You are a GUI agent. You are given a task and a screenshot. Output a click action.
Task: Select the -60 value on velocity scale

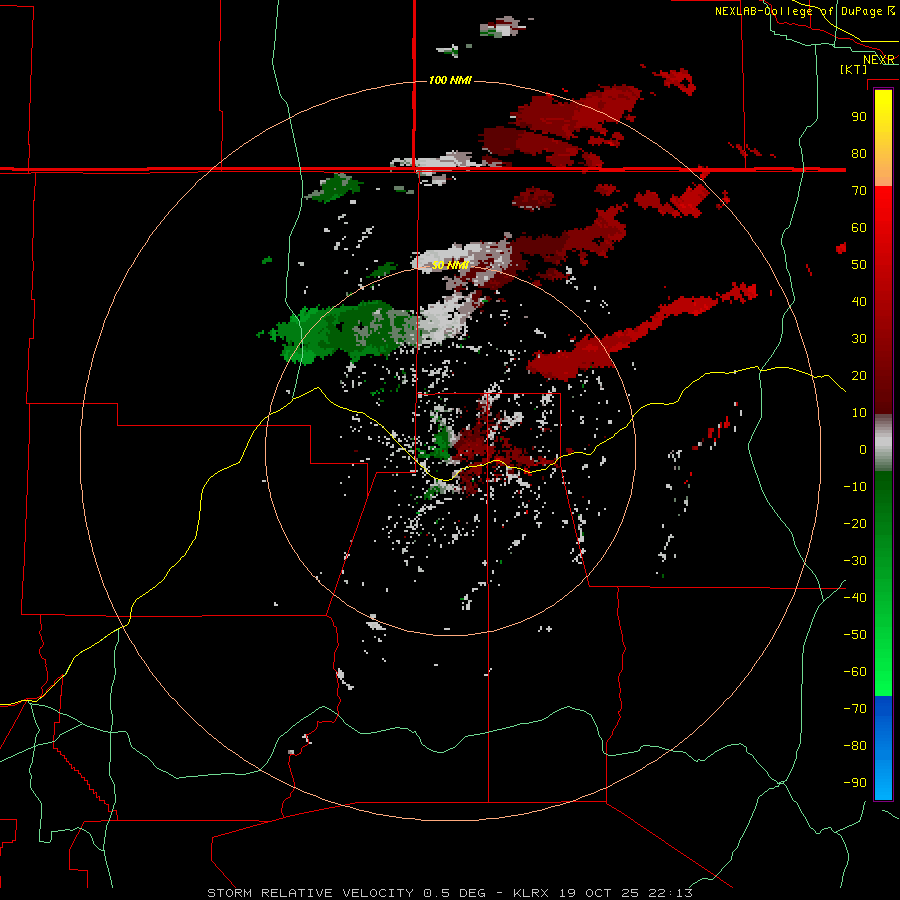855,672
